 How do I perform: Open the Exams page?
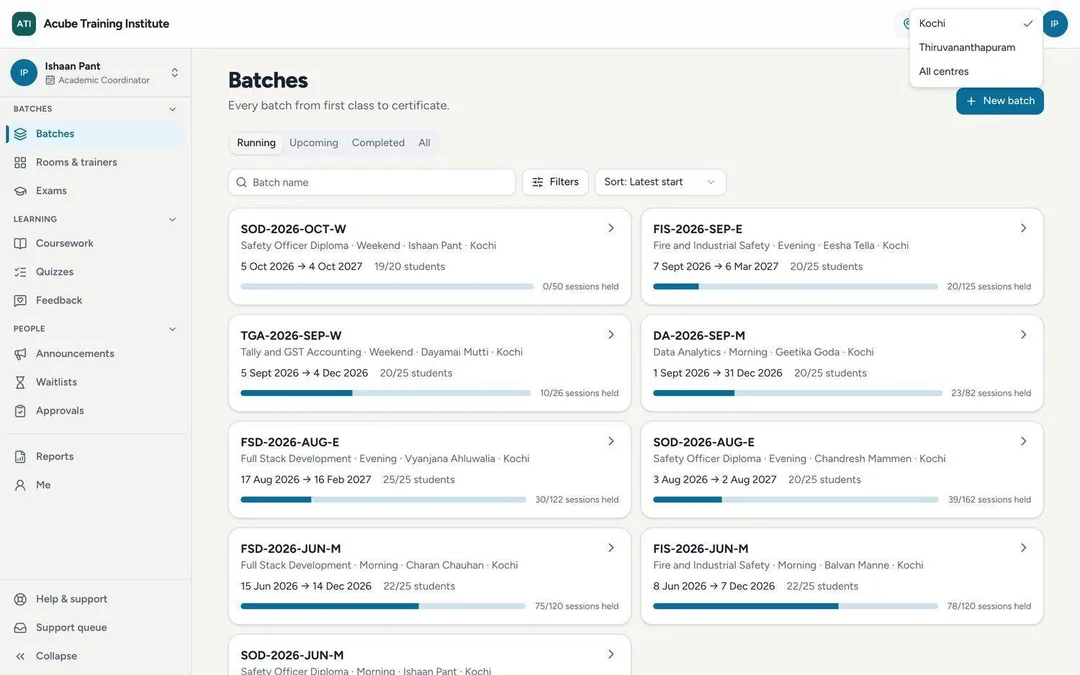(x=95, y=191)
